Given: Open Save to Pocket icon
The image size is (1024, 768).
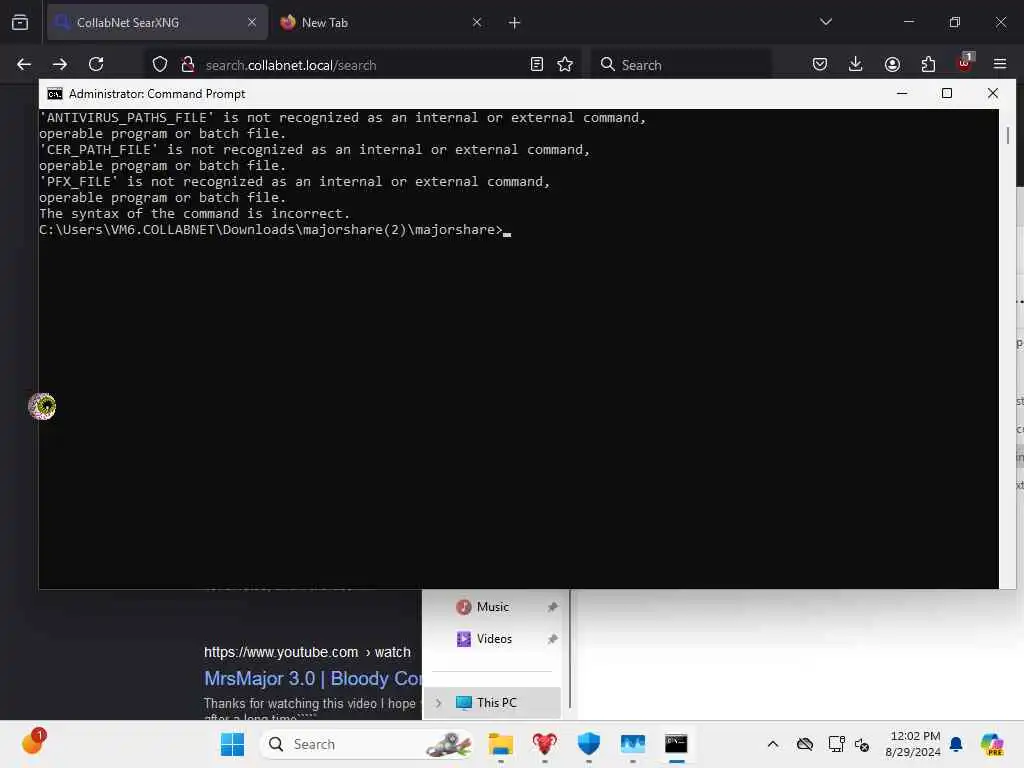Looking at the screenshot, I should (x=820, y=64).
